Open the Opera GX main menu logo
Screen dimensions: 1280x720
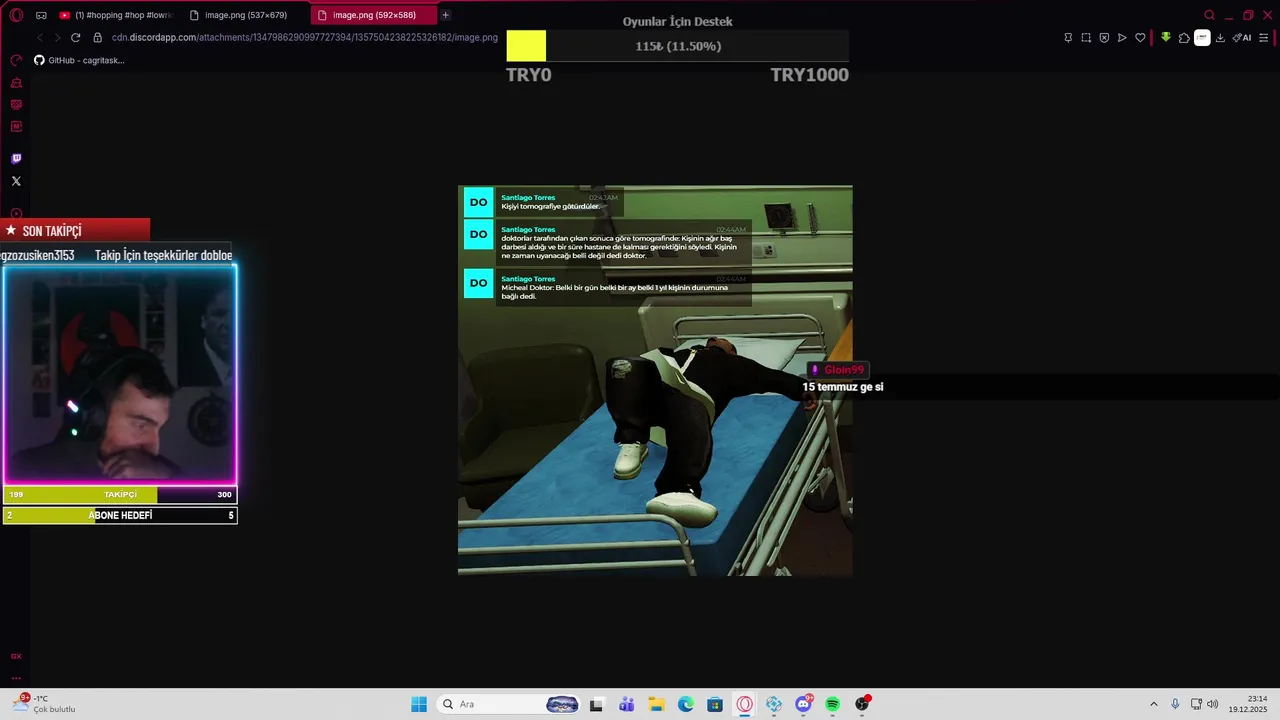pyautogui.click(x=16, y=15)
